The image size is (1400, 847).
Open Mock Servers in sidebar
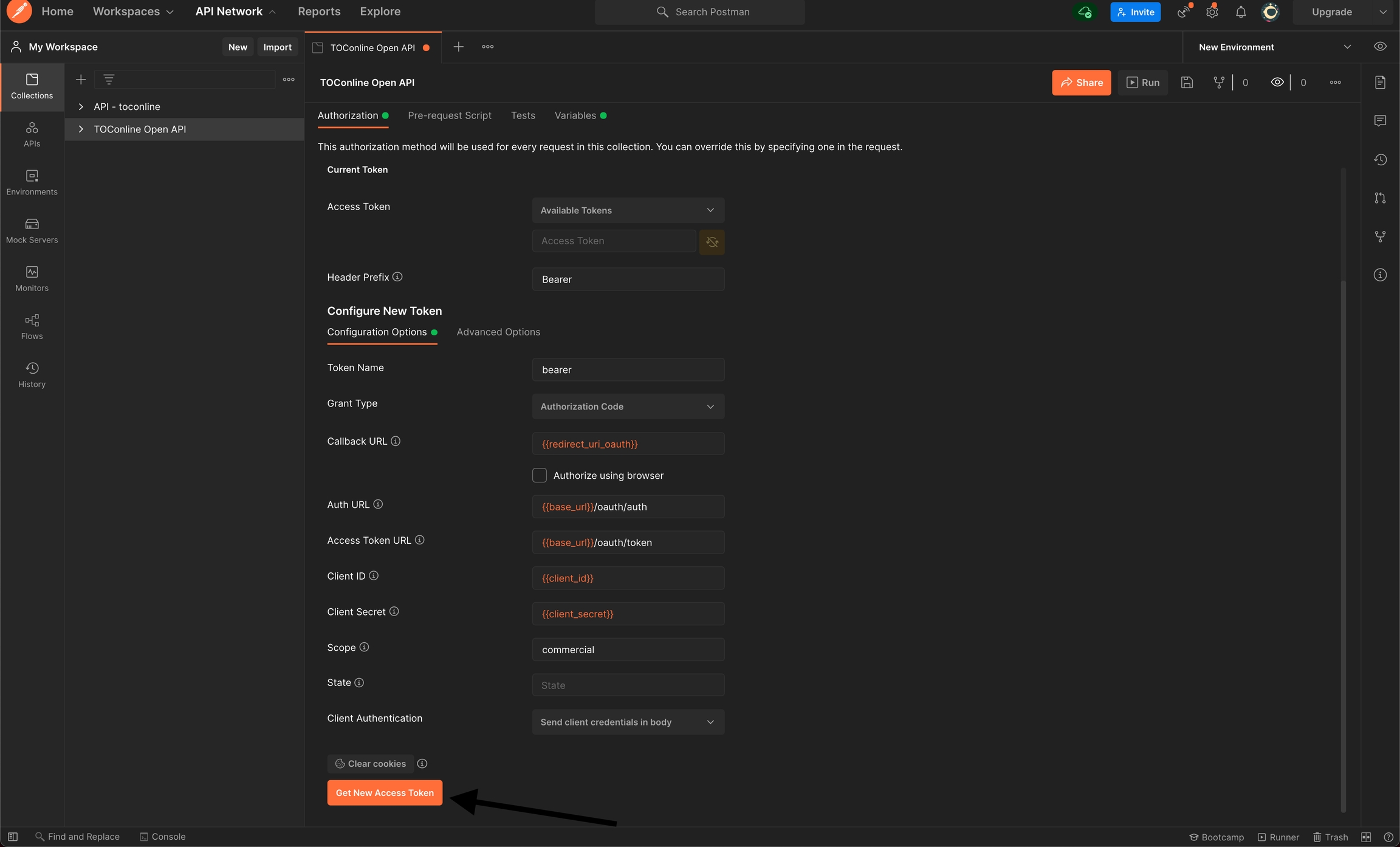pyautogui.click(x=32, y=230)
